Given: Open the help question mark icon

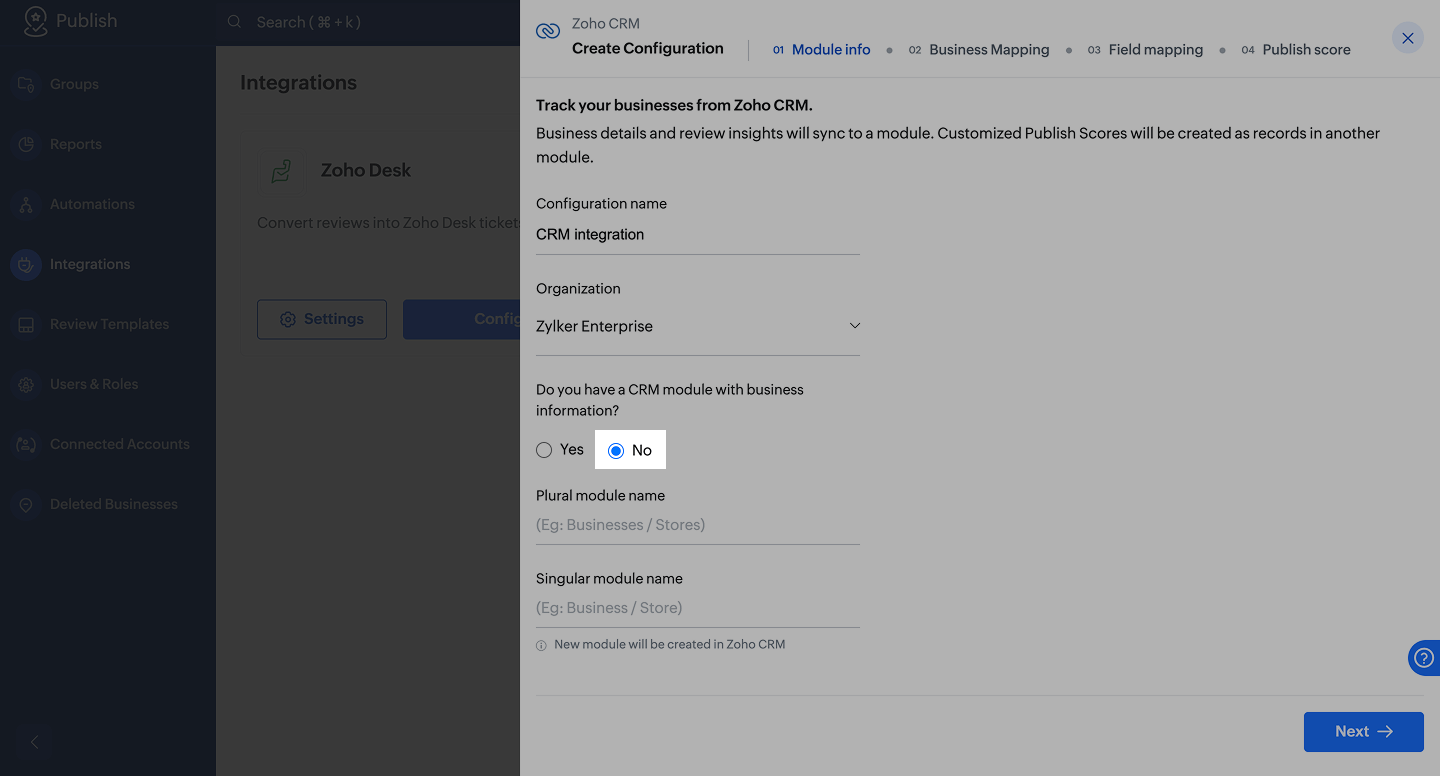Looking at the screenshot, I should coord(1424,658).
